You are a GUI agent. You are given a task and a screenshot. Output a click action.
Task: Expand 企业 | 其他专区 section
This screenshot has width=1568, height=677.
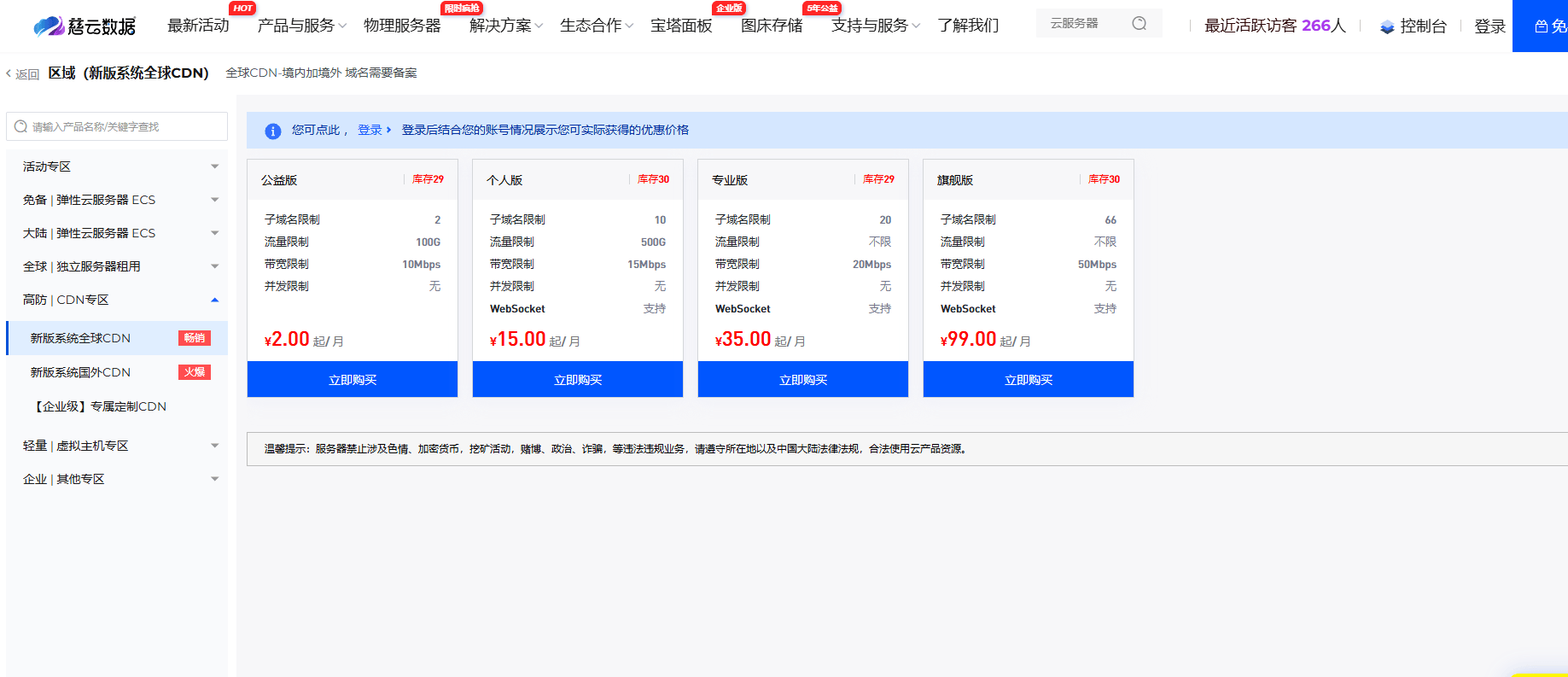click(x=117, y=479)
